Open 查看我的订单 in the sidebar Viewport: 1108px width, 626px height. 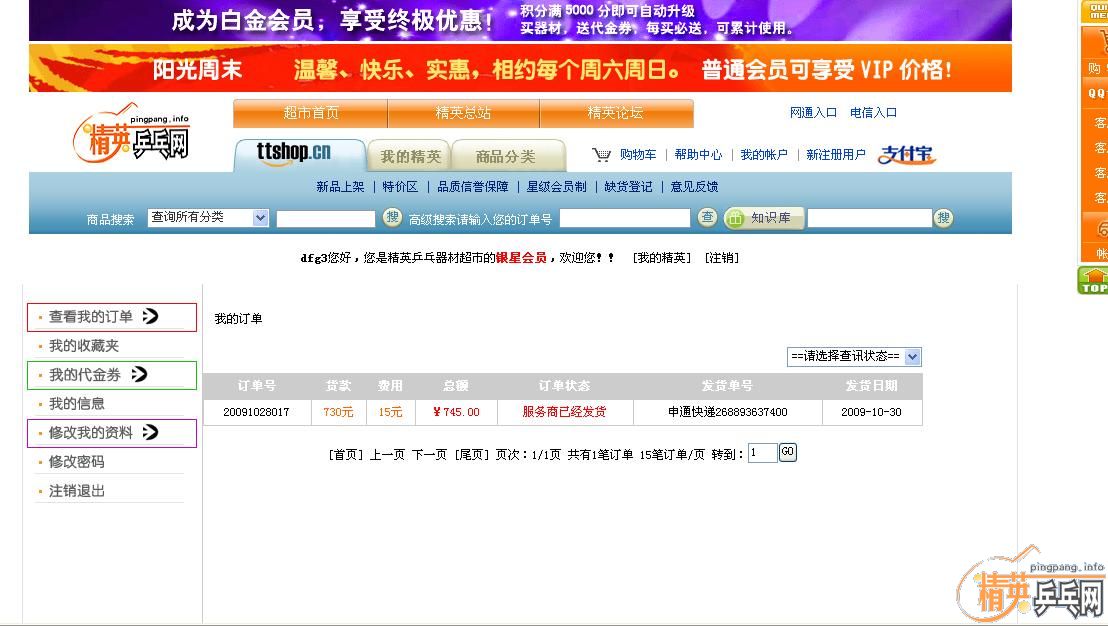(x=91, y=317)
